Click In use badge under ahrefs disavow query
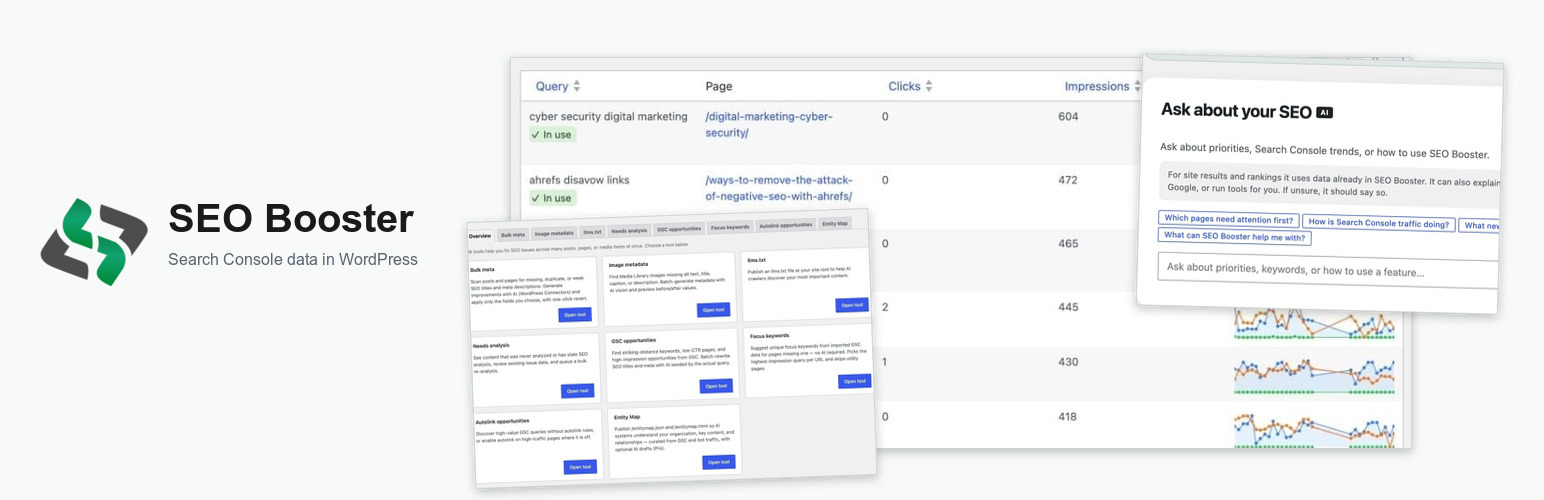 pos(553,198)
